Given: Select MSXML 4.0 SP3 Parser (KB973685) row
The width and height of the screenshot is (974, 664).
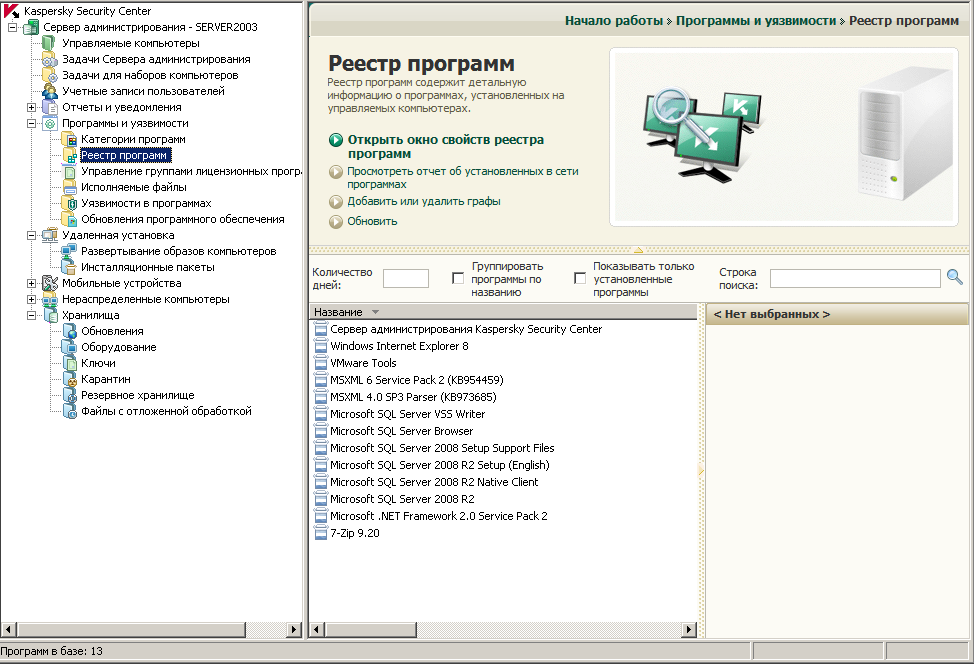Looking at the screenshot, I should [413, 397].
